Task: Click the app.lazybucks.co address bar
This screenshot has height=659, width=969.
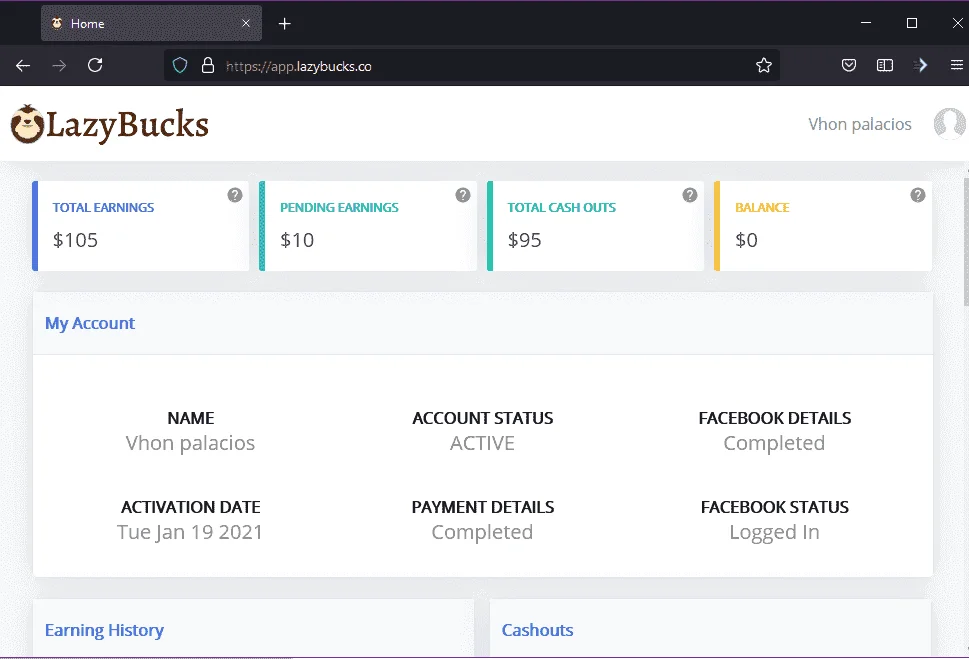Action: (x=471, y=66)
